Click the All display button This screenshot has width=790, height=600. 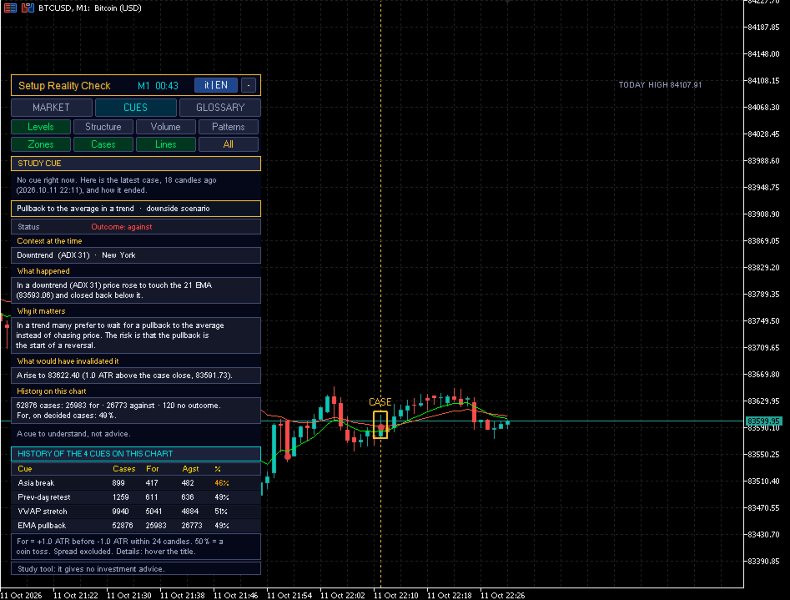coord(228,145)
